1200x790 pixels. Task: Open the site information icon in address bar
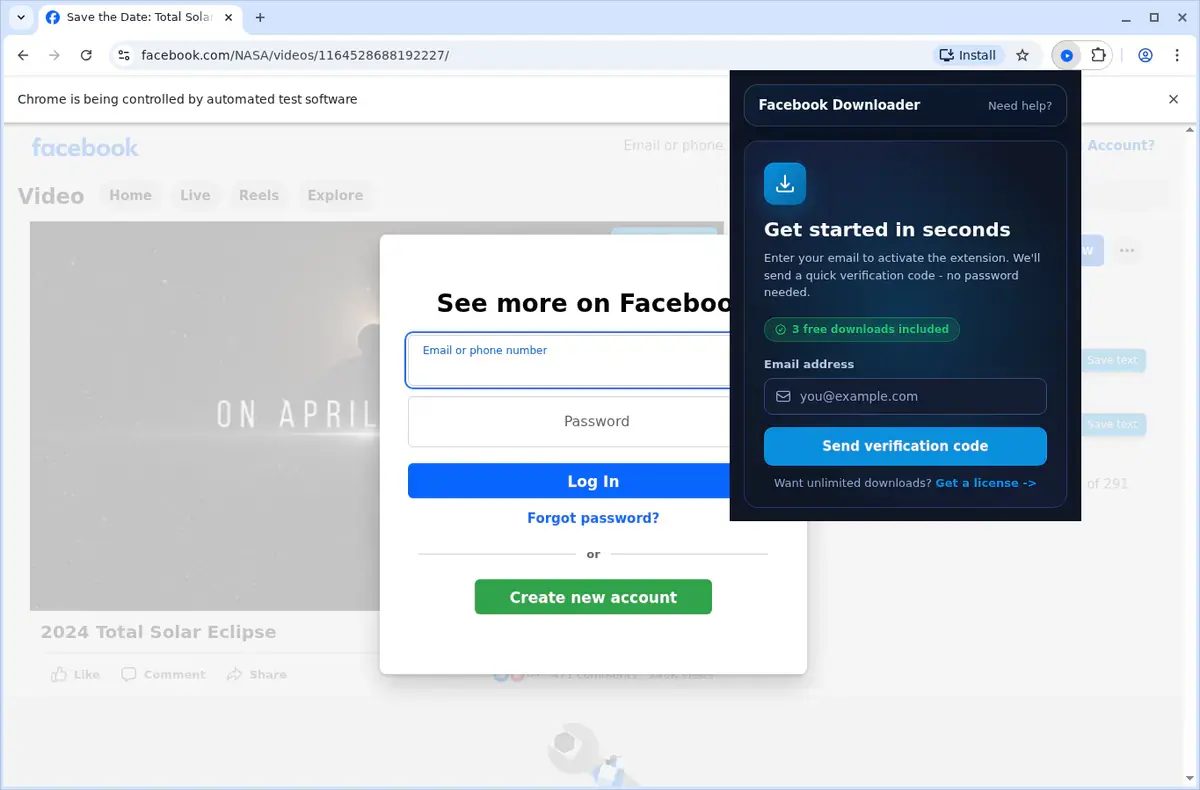point(123,55)
